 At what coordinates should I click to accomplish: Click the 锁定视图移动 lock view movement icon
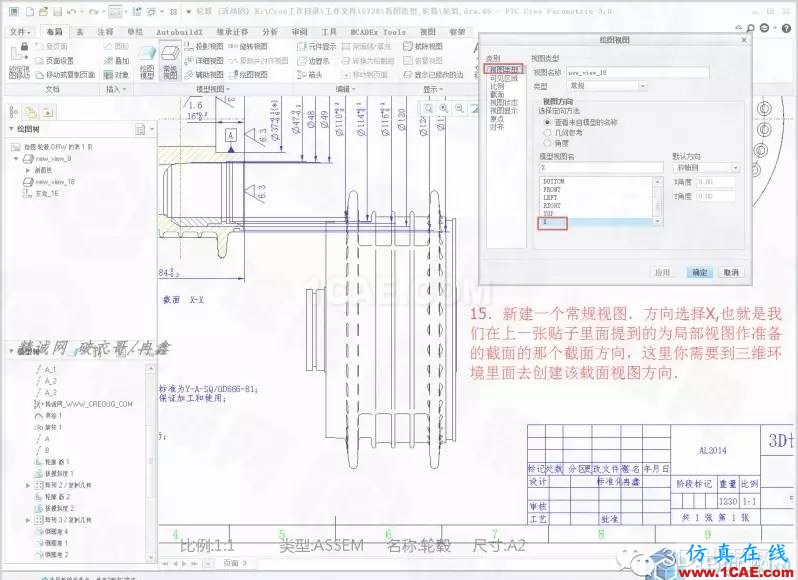[x=20, y=61]
